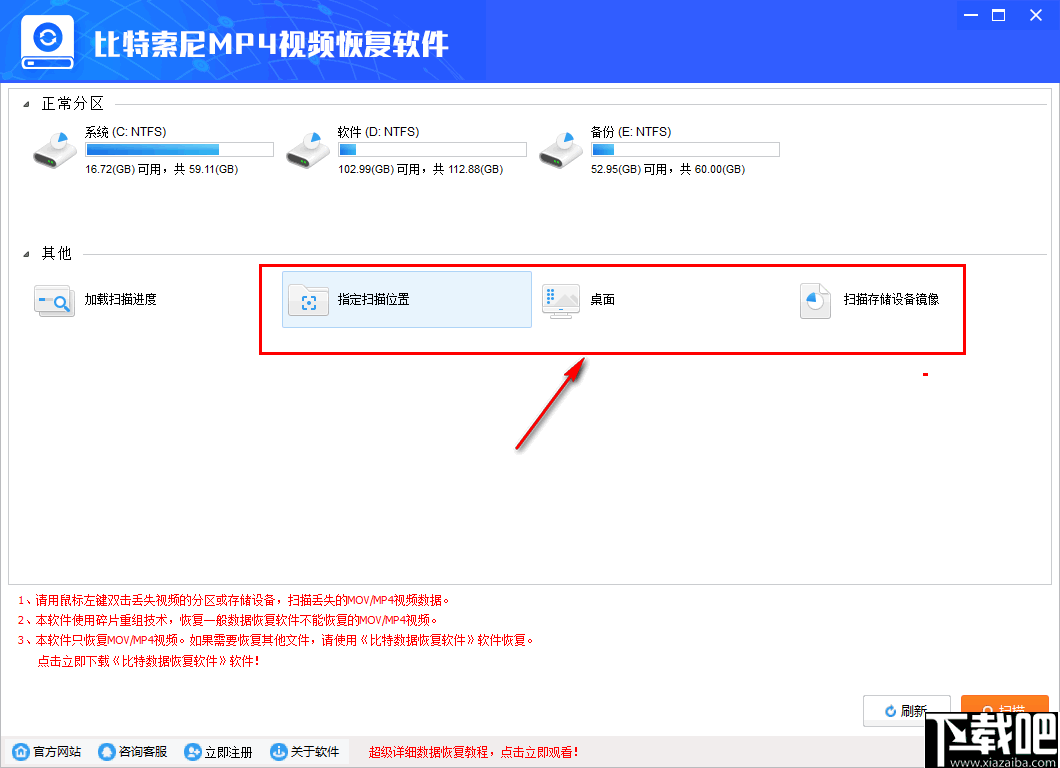Viewport: 1060px width, 768px height.
Task: Click the app logo in title bar
Action: (x=47, y=41)
